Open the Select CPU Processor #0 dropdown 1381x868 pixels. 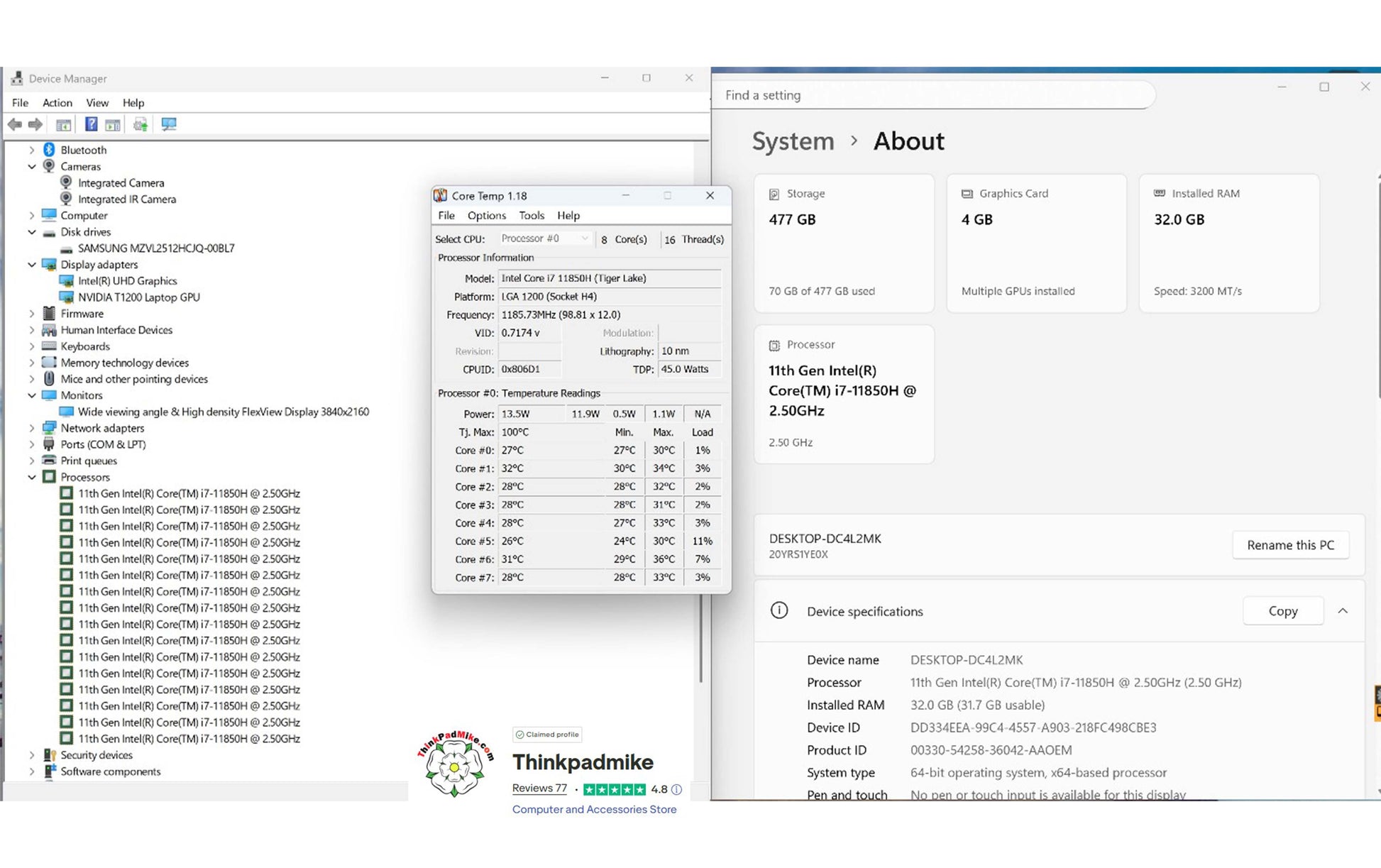[x=544, y=238]
